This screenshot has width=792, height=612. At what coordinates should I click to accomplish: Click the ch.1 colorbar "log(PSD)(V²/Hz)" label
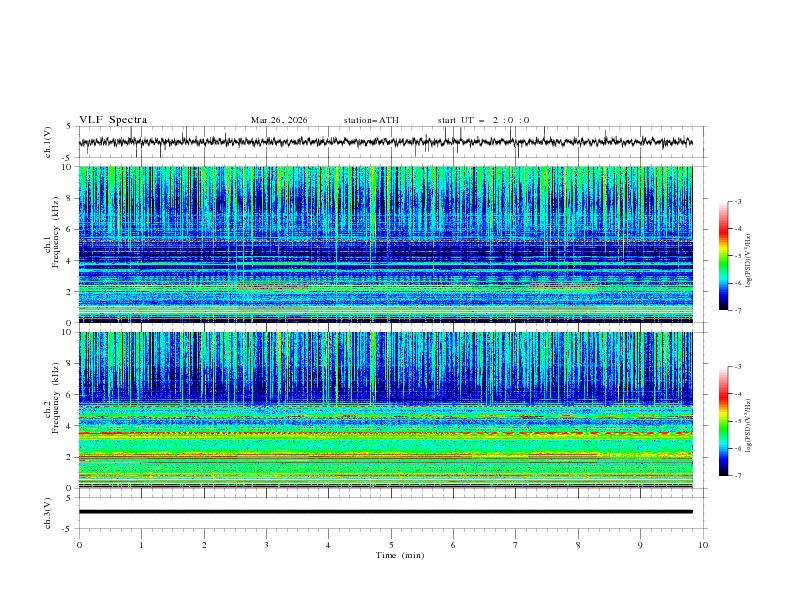pyautogui.click(x=749, y=262)
